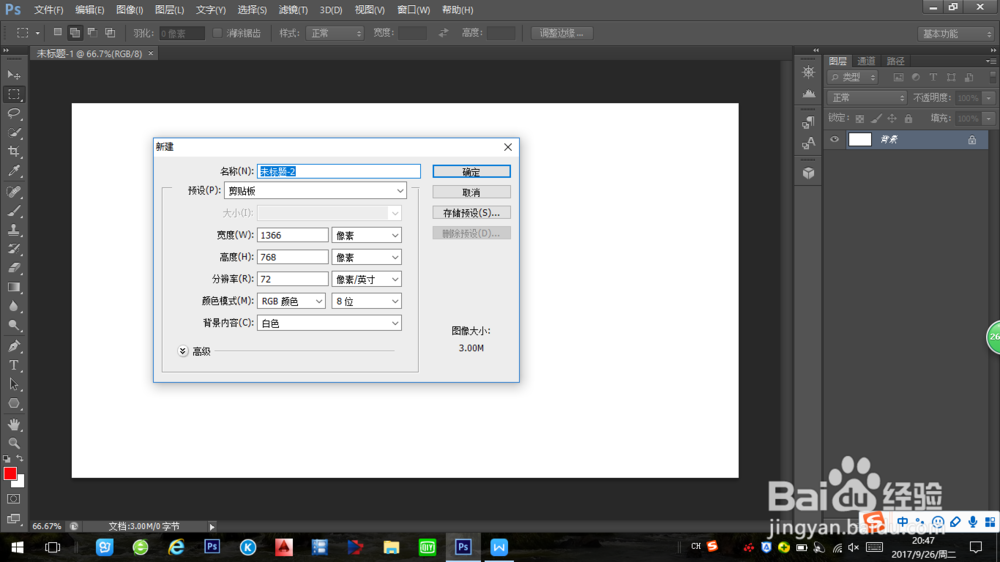Click the add to selection option icon

pyautogui.click(x=75, y=33)
